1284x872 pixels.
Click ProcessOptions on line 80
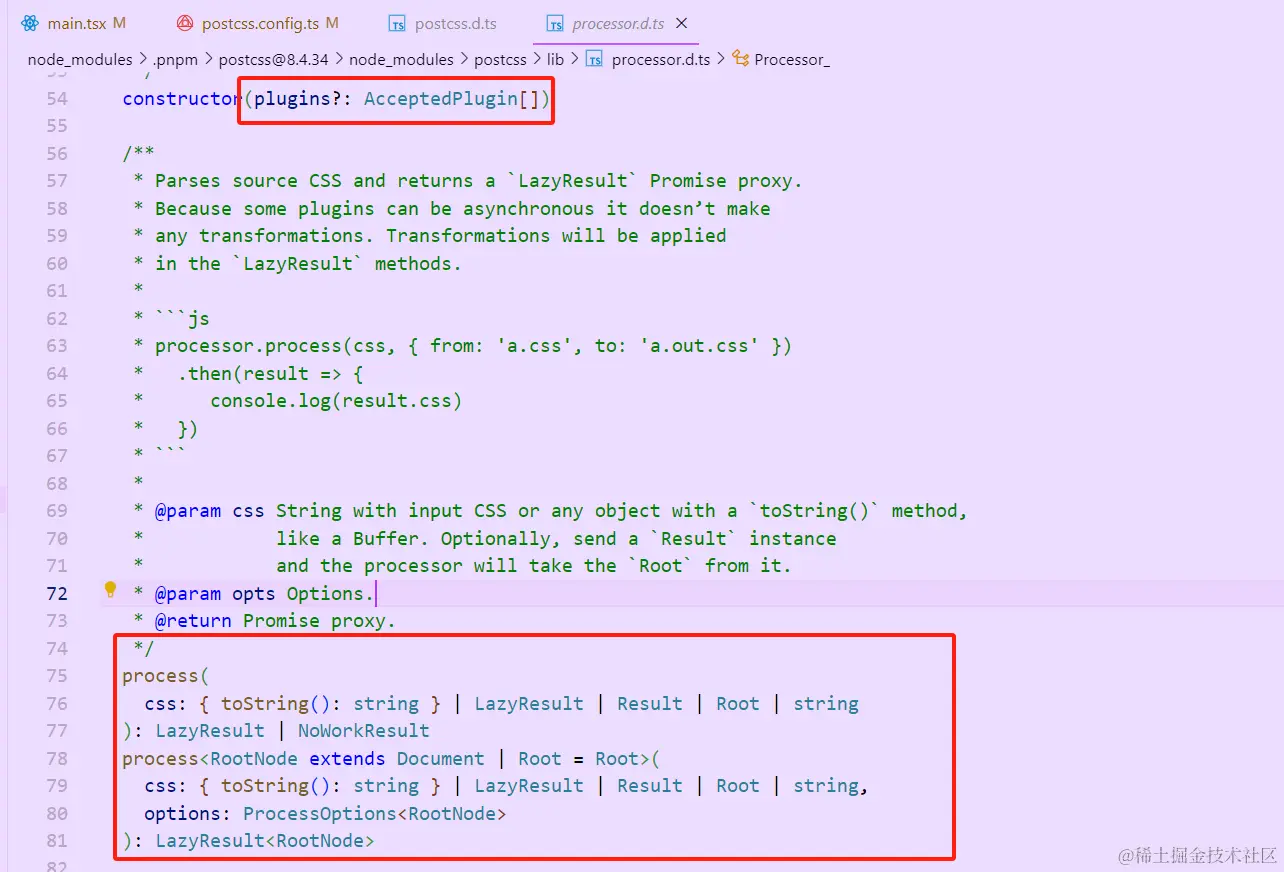click(320, 814)
